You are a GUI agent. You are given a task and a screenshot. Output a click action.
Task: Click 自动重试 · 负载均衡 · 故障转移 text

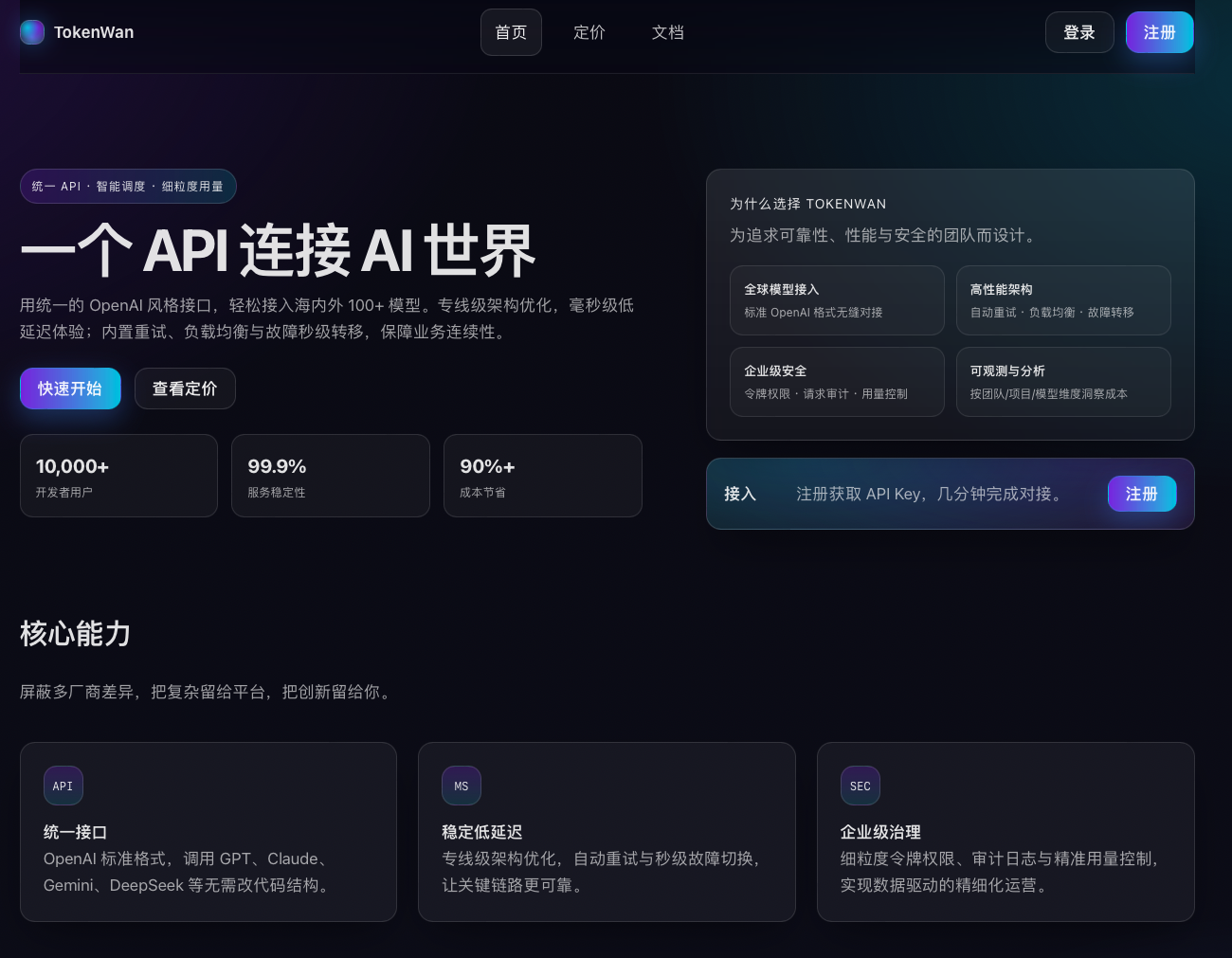click(1052, 313)
